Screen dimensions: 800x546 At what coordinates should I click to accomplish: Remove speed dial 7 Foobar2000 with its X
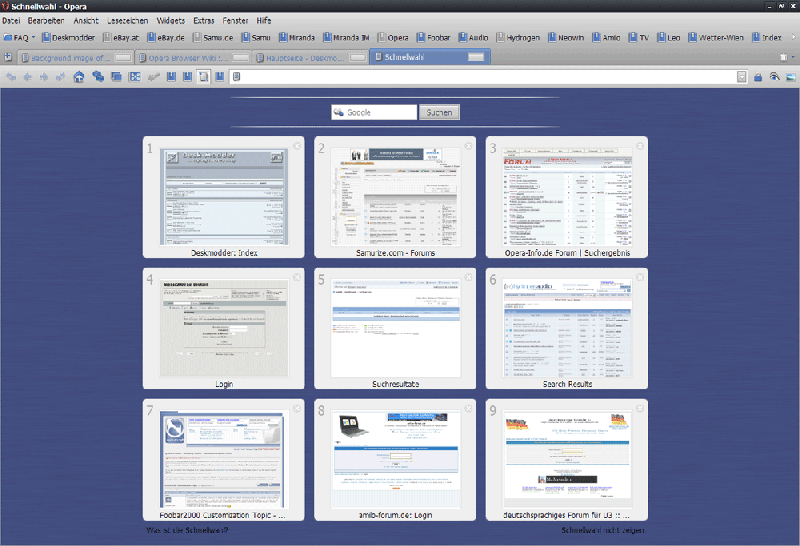click(297, 409)
